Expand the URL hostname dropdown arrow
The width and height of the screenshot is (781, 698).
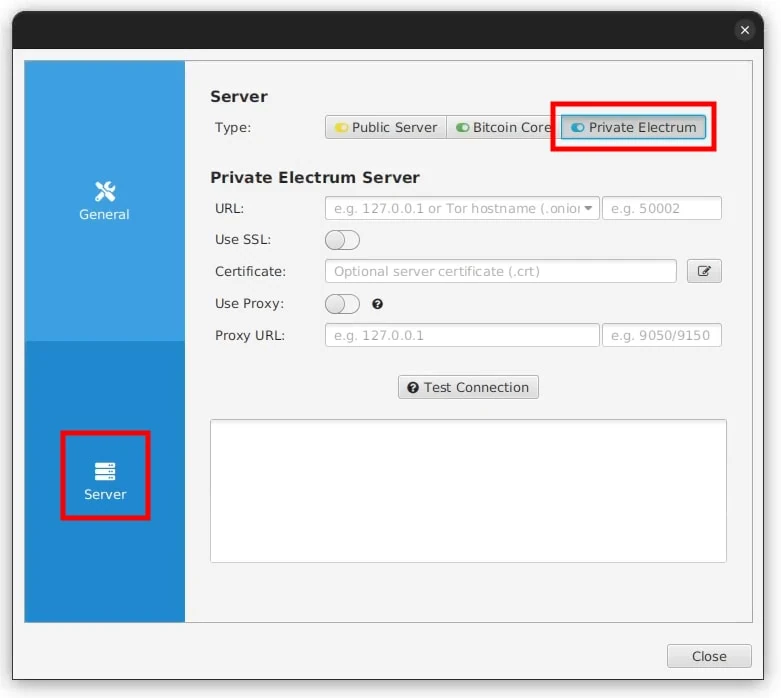coord(588,208)
